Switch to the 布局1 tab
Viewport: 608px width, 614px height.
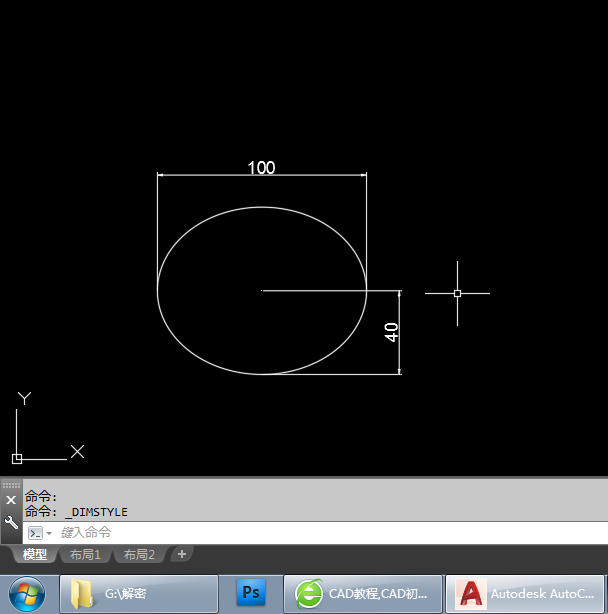(85, 554)
